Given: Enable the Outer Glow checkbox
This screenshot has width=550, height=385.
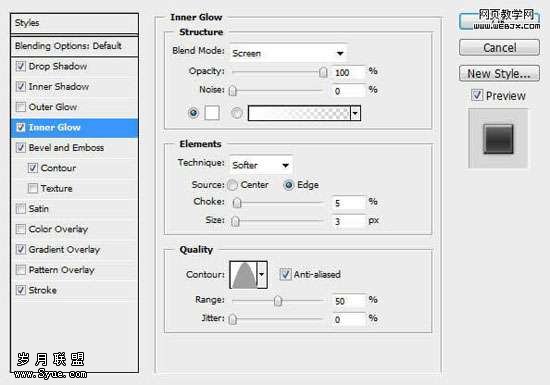Looking at the screenshot, I should [x=21, y=107].
